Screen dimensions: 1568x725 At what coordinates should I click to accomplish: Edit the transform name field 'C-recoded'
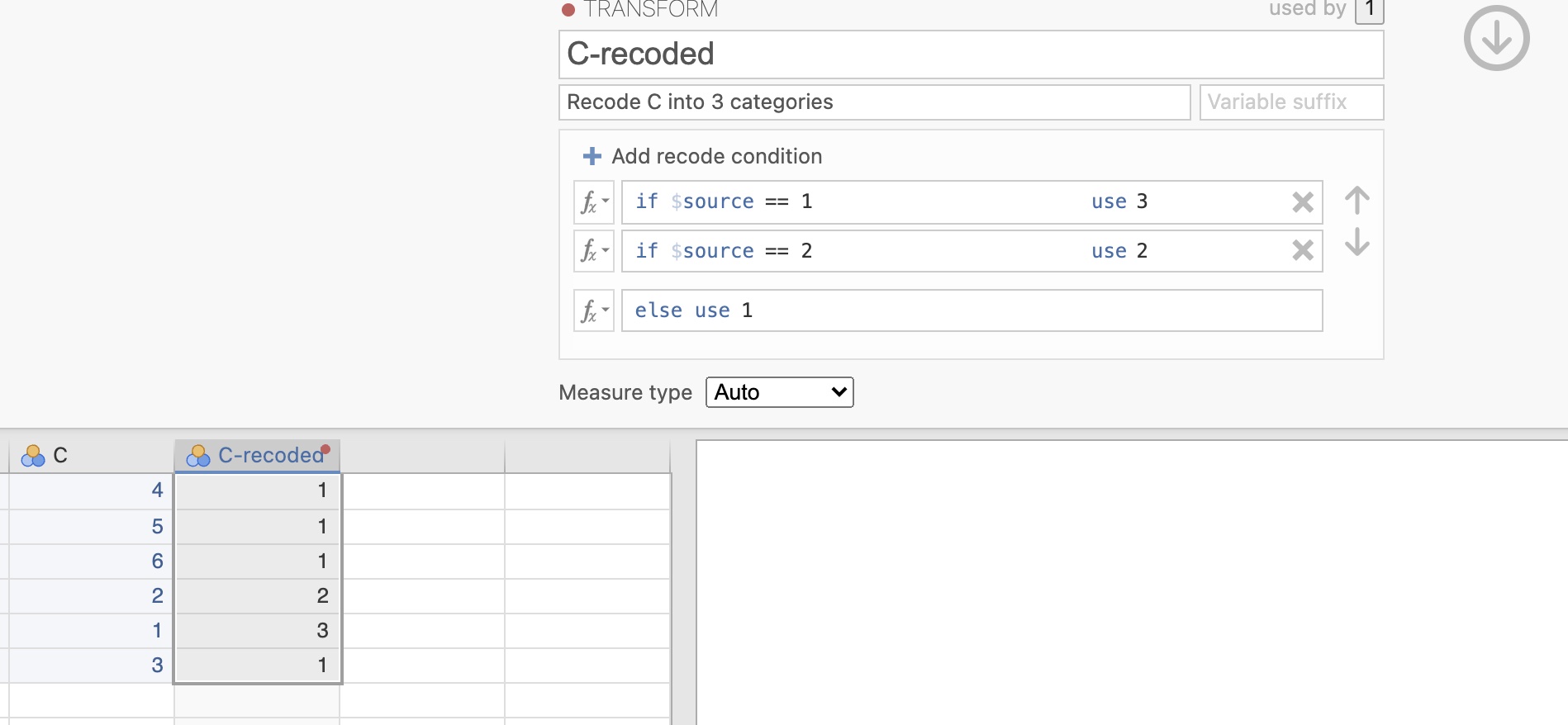(x=971, y=54)
